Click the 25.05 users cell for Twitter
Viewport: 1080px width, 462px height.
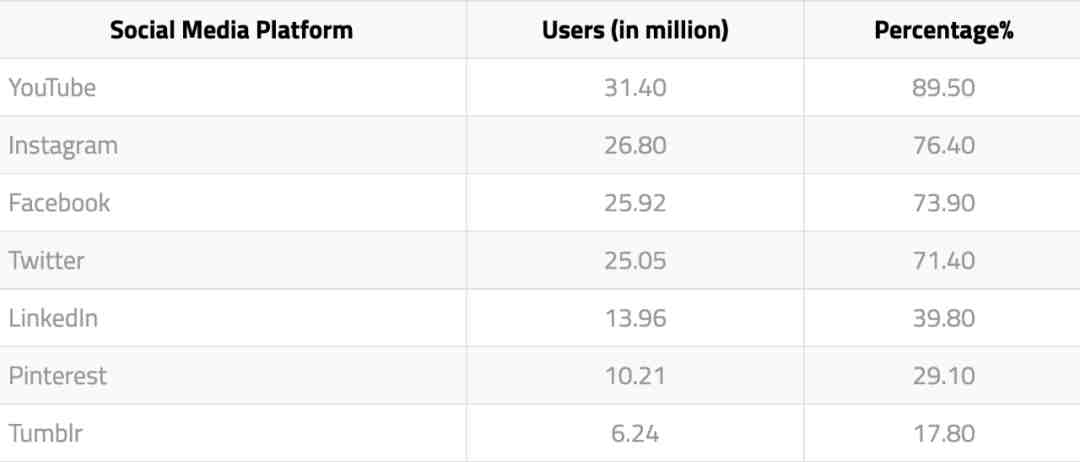(x=635, y=261)
